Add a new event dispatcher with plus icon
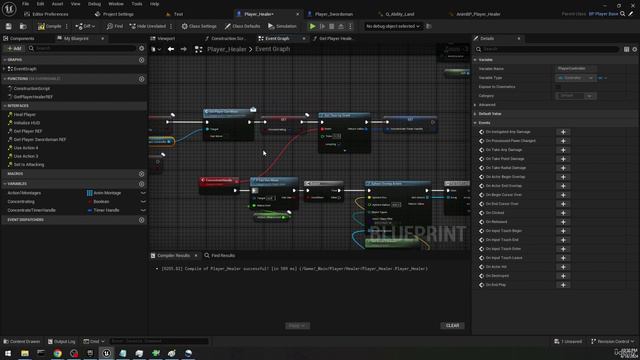Image resolution: width=640 pixels, height=360 pixels. [142, 220]
